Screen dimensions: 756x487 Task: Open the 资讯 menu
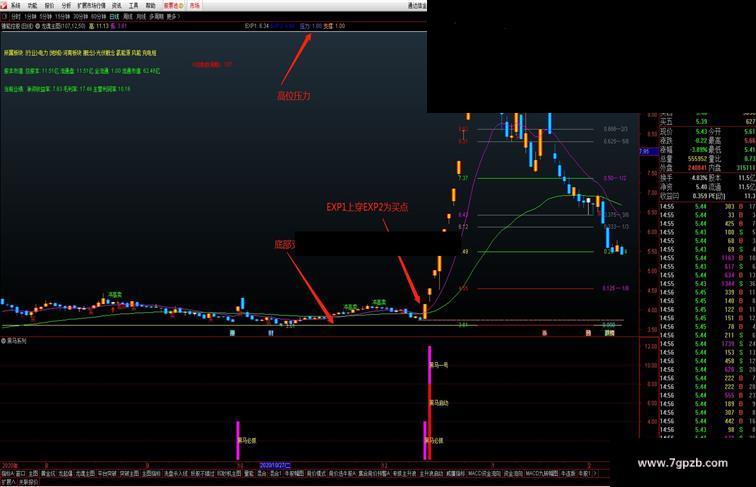click(117, 6)
